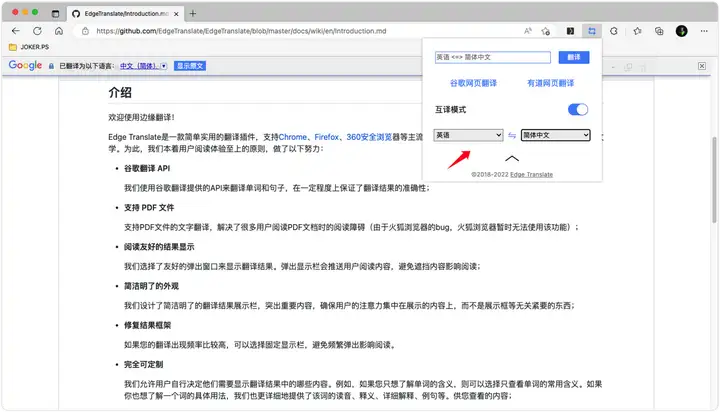Click the 谷歌网页翻译 link
This screenshot has height=412, width=720.
[473, 83]
